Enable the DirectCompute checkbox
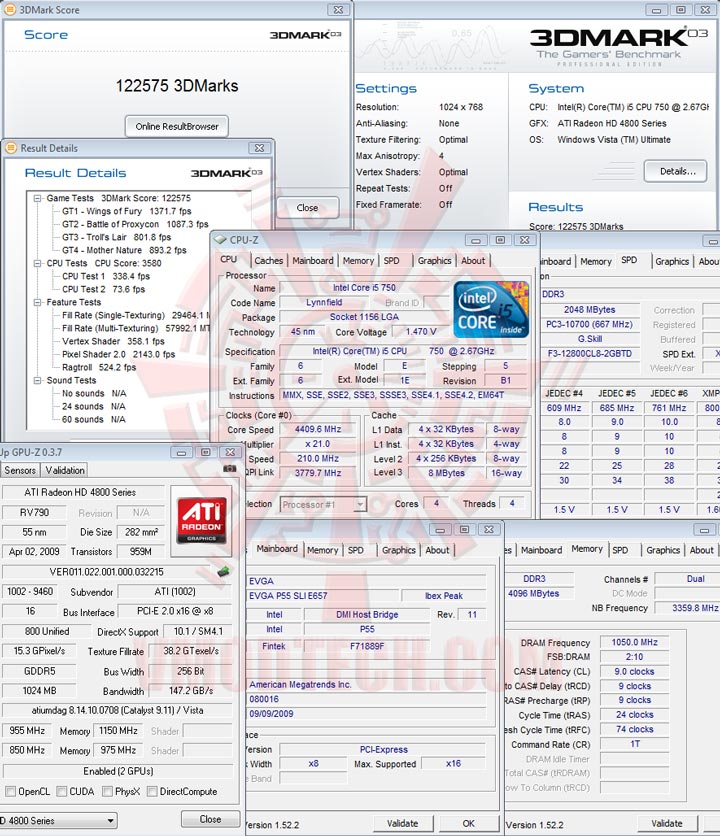This screenshot has height=836, width=720. (152, 791)
